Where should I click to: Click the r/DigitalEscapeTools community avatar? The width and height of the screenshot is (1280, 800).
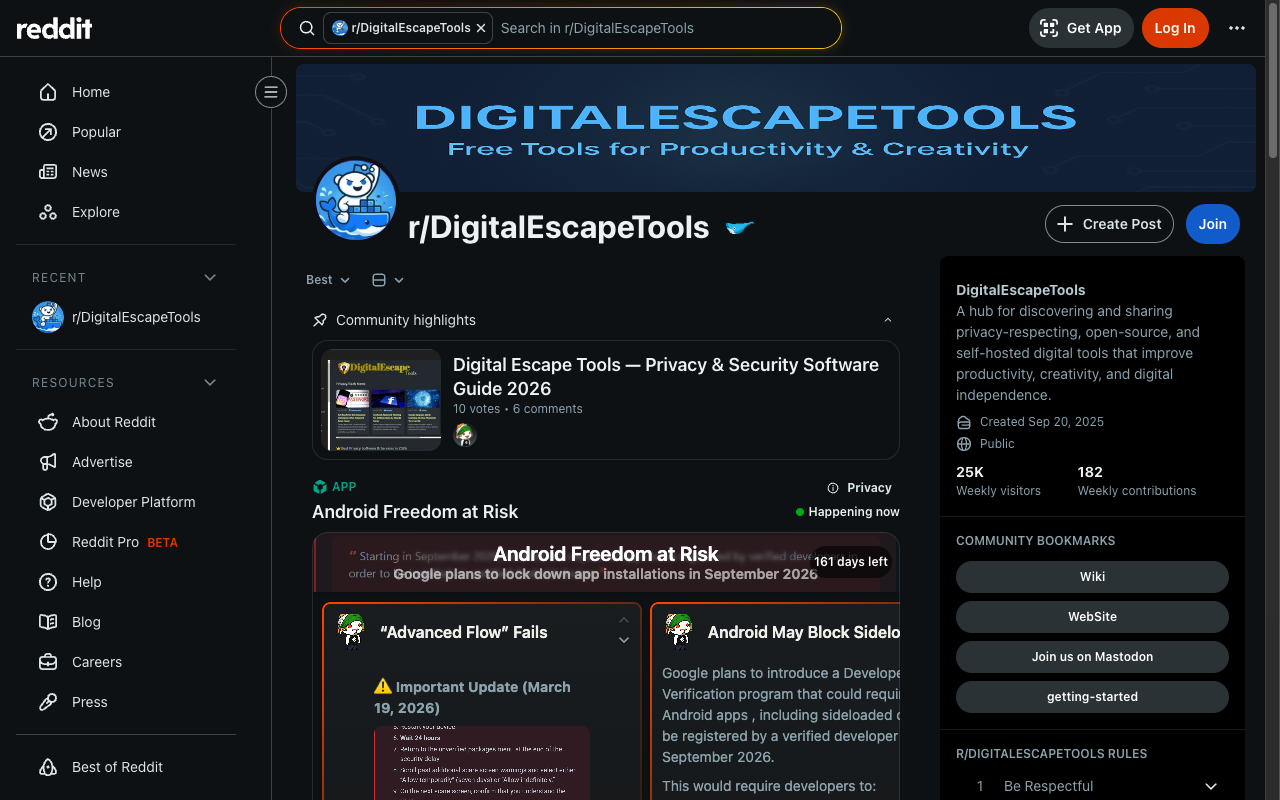pyautogui.click(x=355, y=199)
